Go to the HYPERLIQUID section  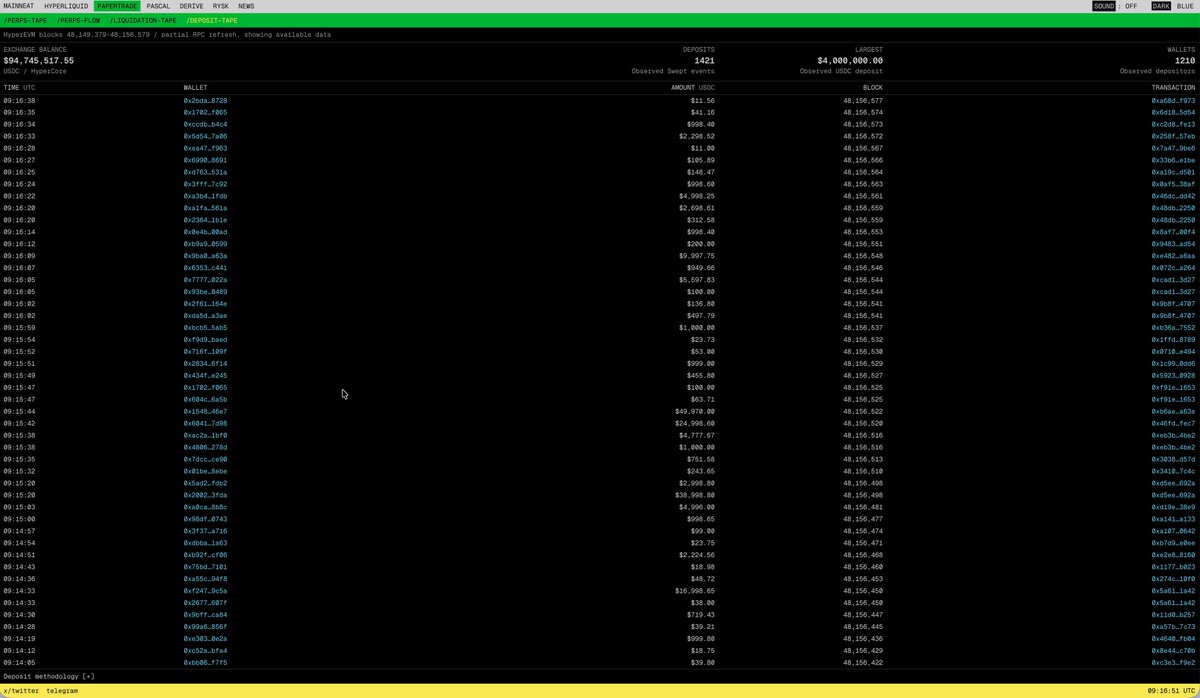click(x=66, y=6)
